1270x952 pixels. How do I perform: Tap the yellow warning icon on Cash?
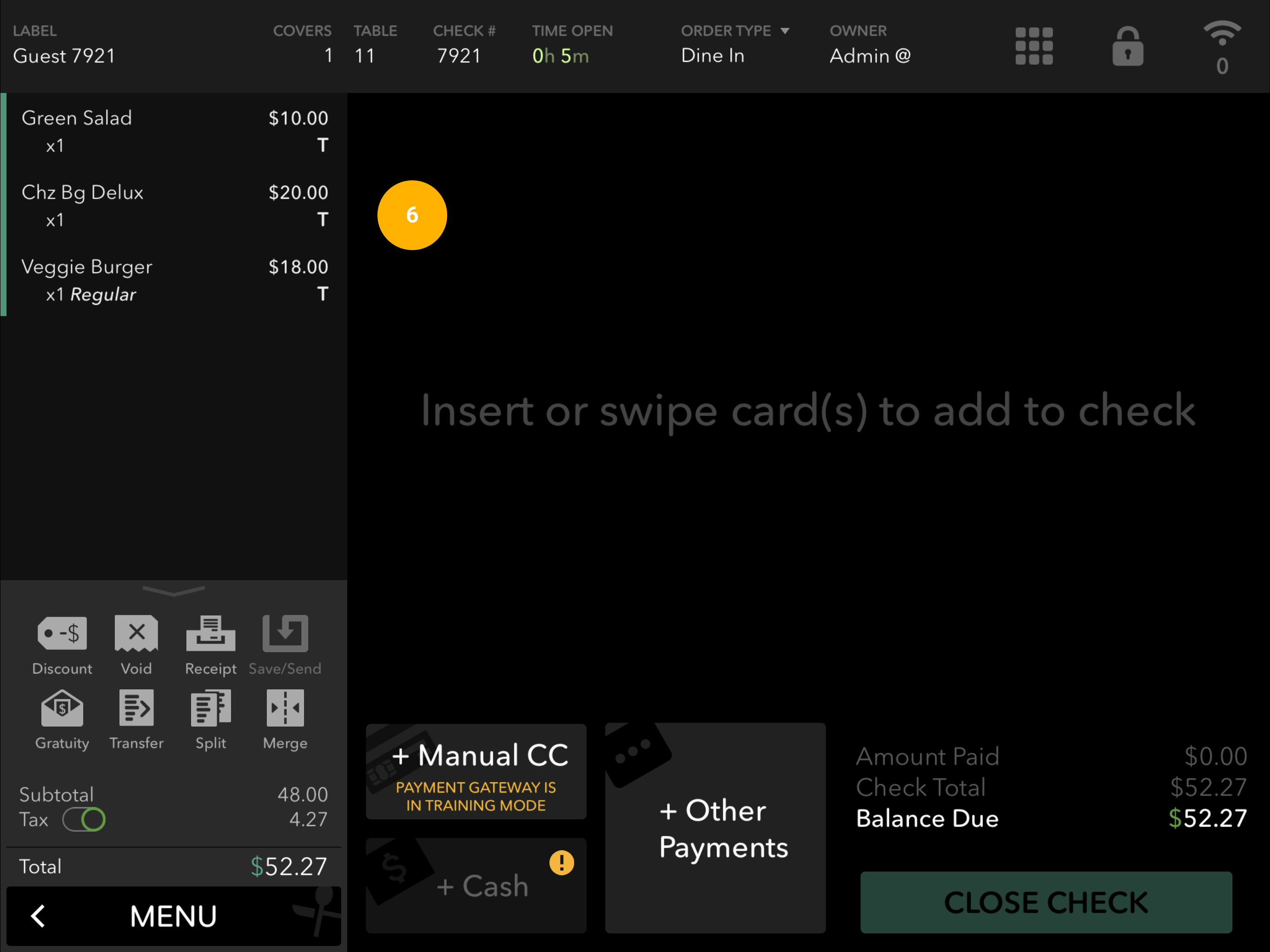(x=562, y=862)
